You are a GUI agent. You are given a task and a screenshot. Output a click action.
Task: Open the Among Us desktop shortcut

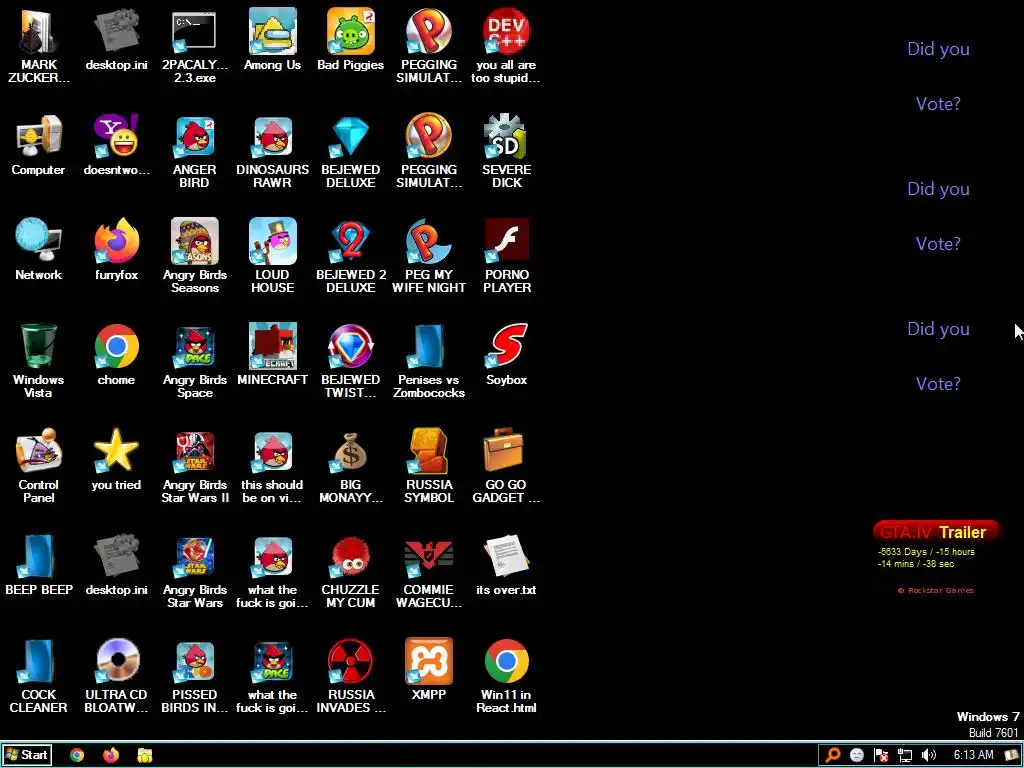(272, 39)
